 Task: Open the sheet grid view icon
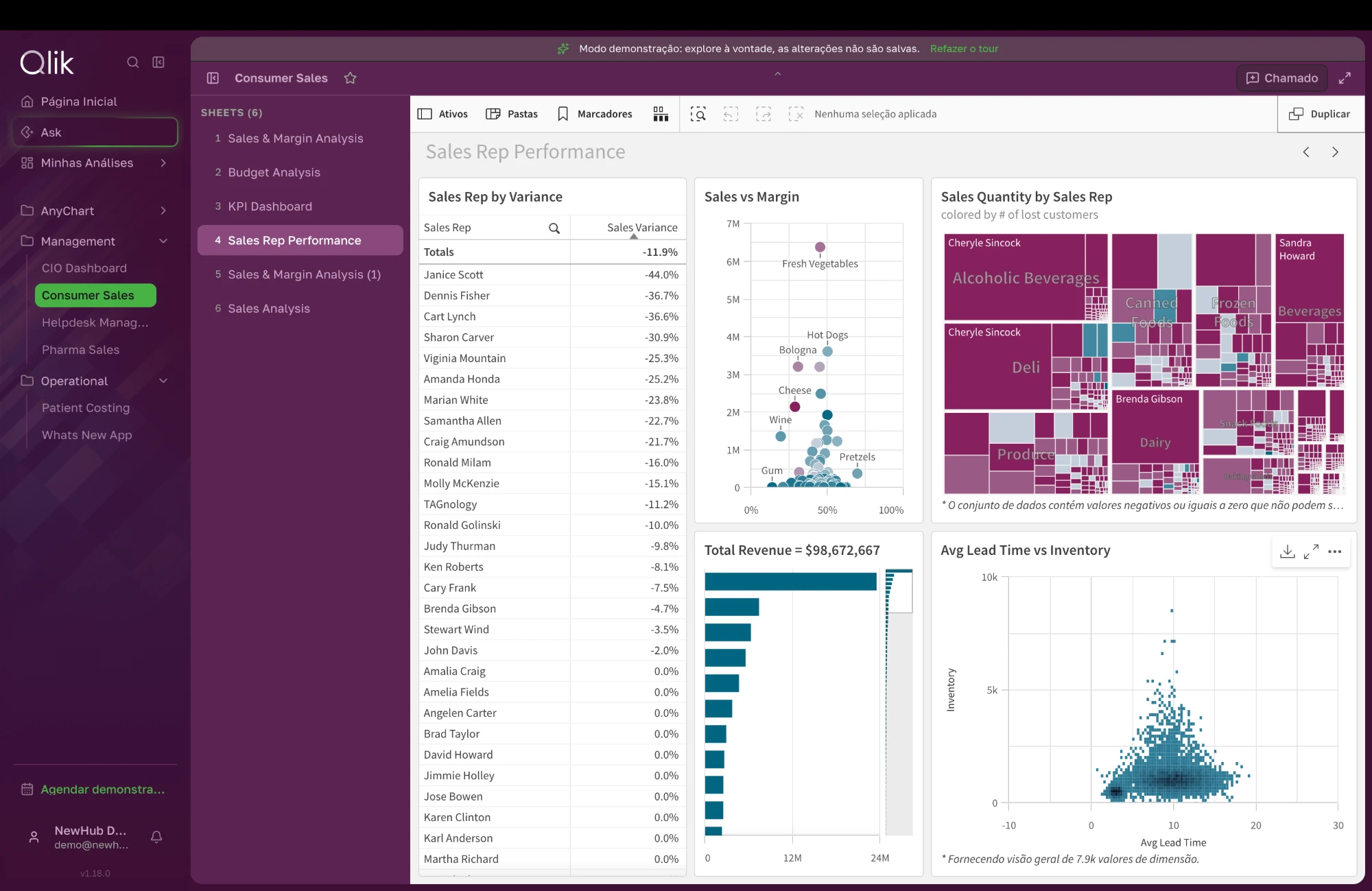point(661,114)
